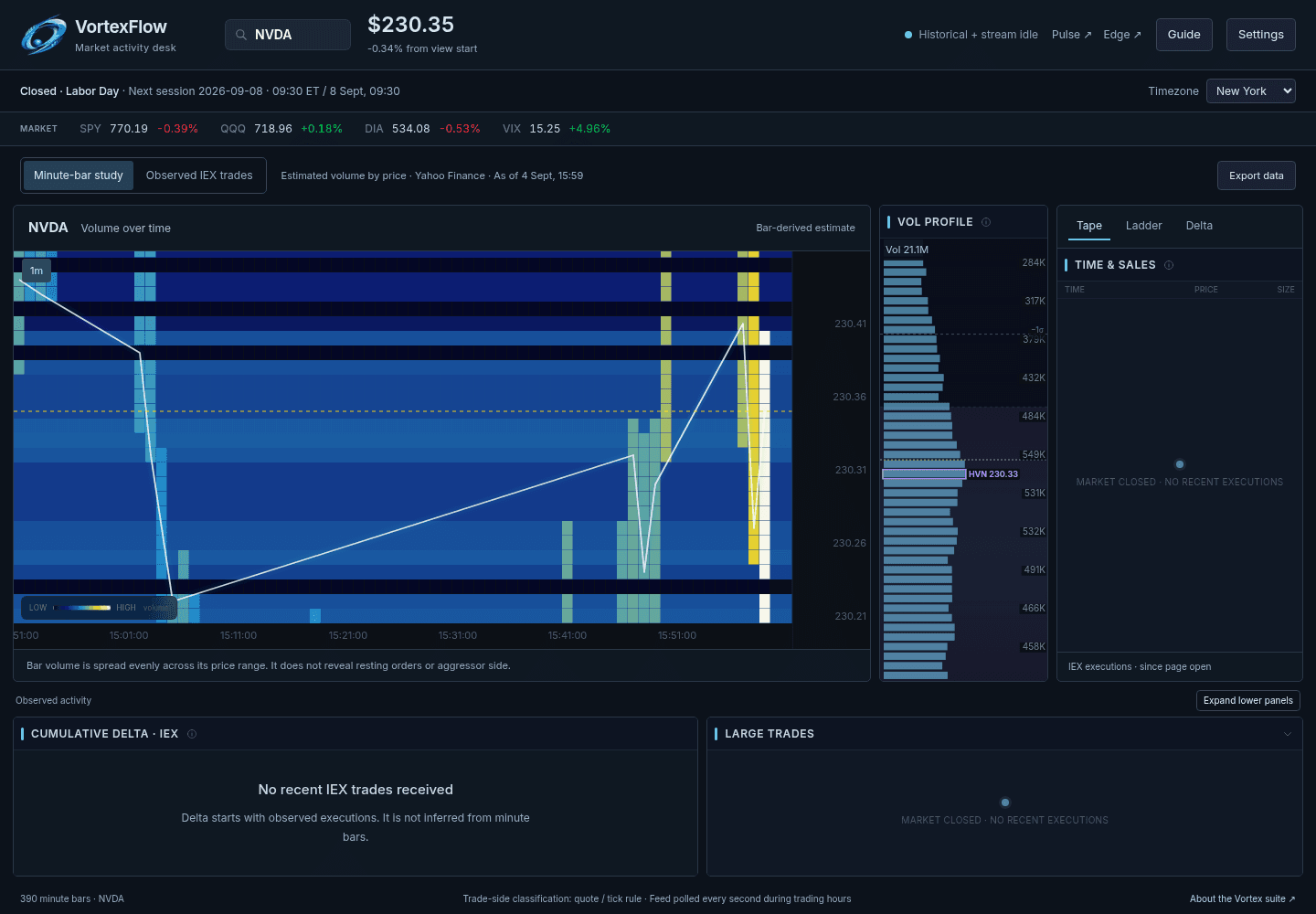Screen dimensions: 1316x914
Task: Open Settings
Action: (1261, 35)
